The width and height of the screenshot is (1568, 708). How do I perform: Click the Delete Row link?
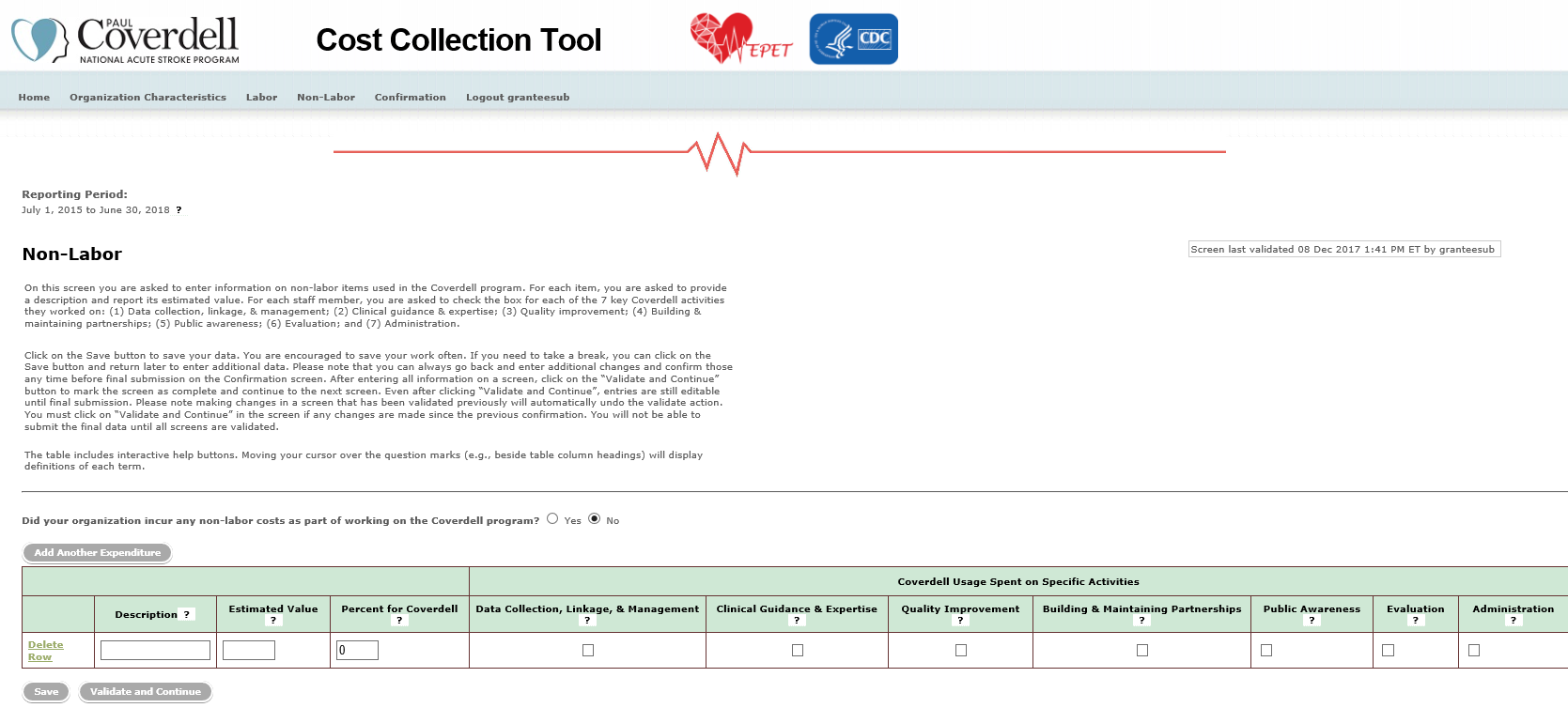(45, 651)
